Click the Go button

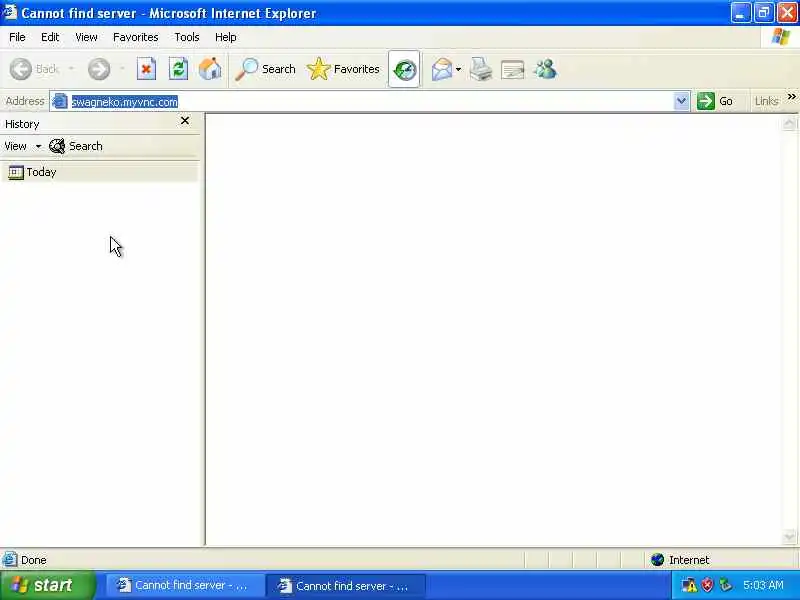[715, 101]
